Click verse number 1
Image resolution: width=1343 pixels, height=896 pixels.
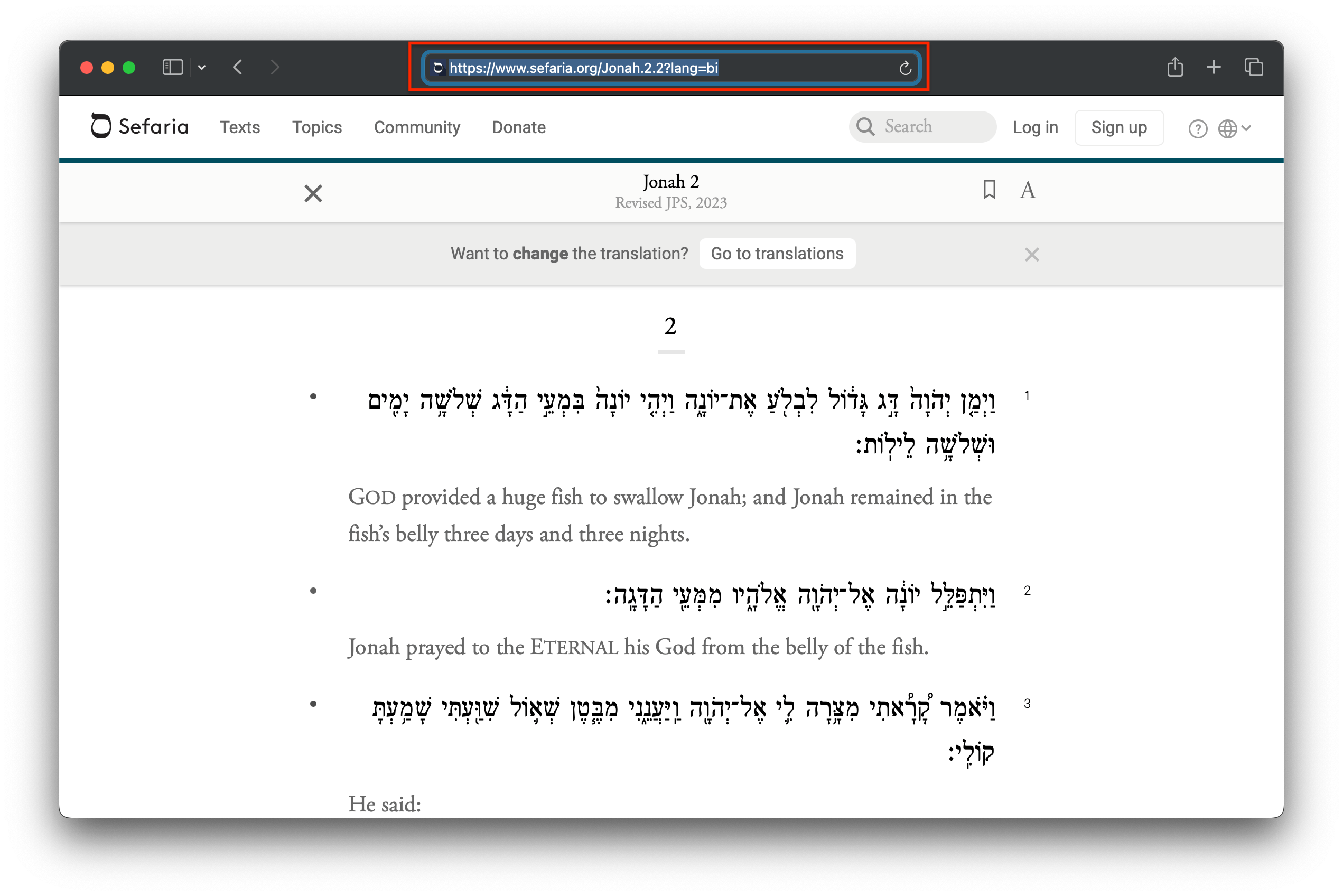click(1027, 396)
